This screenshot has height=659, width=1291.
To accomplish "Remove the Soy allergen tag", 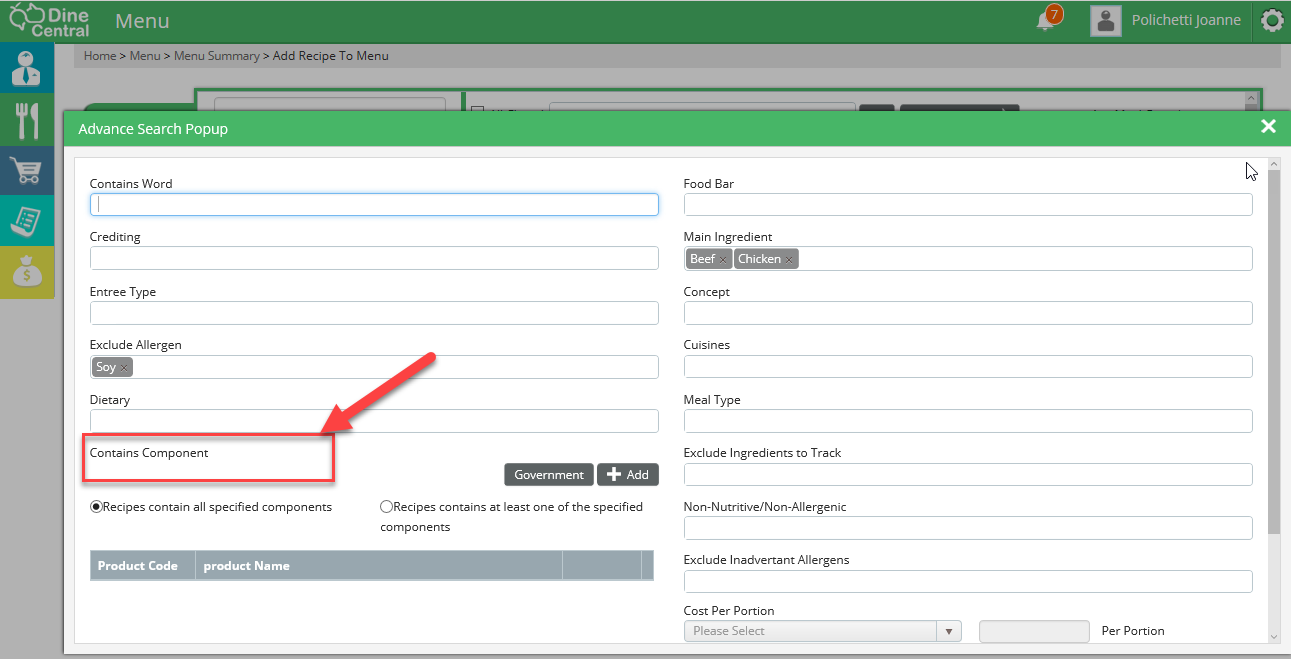I will coord(124,368).
